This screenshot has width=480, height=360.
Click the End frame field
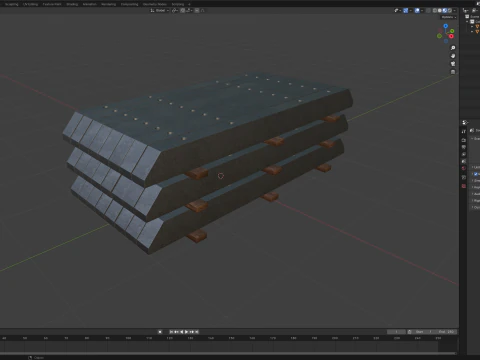click(x=446, y=332)
